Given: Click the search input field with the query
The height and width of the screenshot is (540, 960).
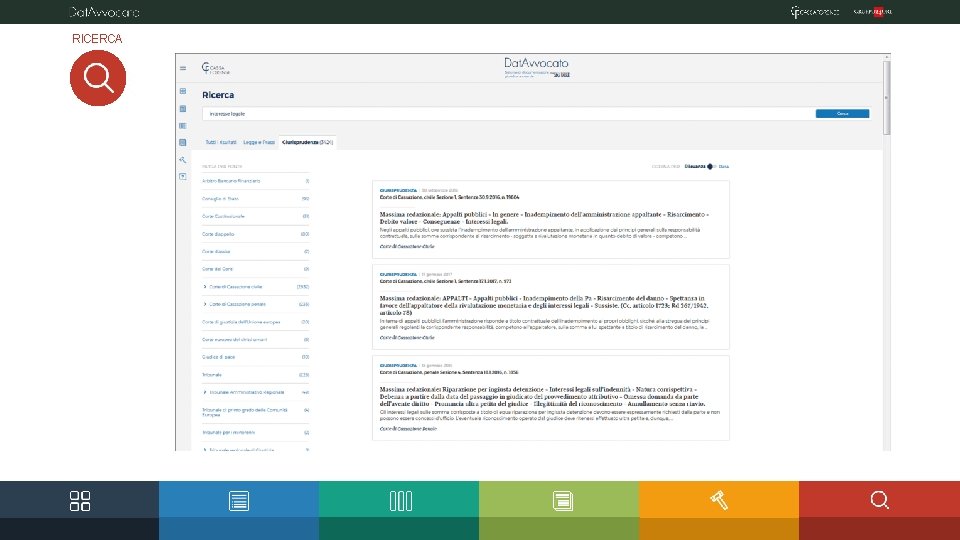Looking at the screenshot, I should [x=508, y=114].
